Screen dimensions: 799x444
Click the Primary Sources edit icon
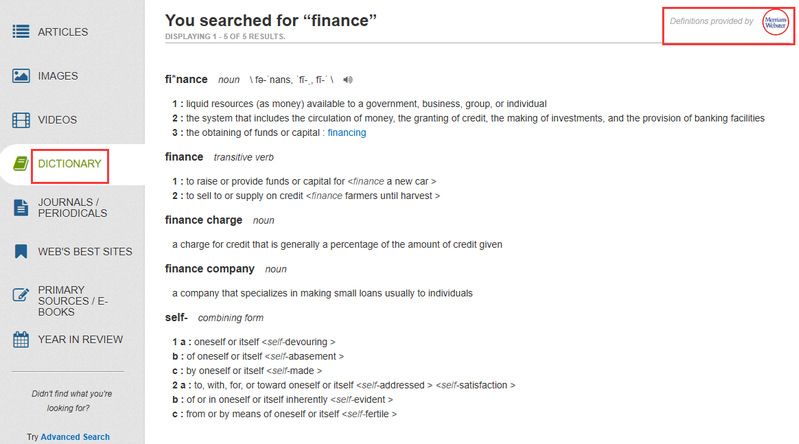[21, 295]
